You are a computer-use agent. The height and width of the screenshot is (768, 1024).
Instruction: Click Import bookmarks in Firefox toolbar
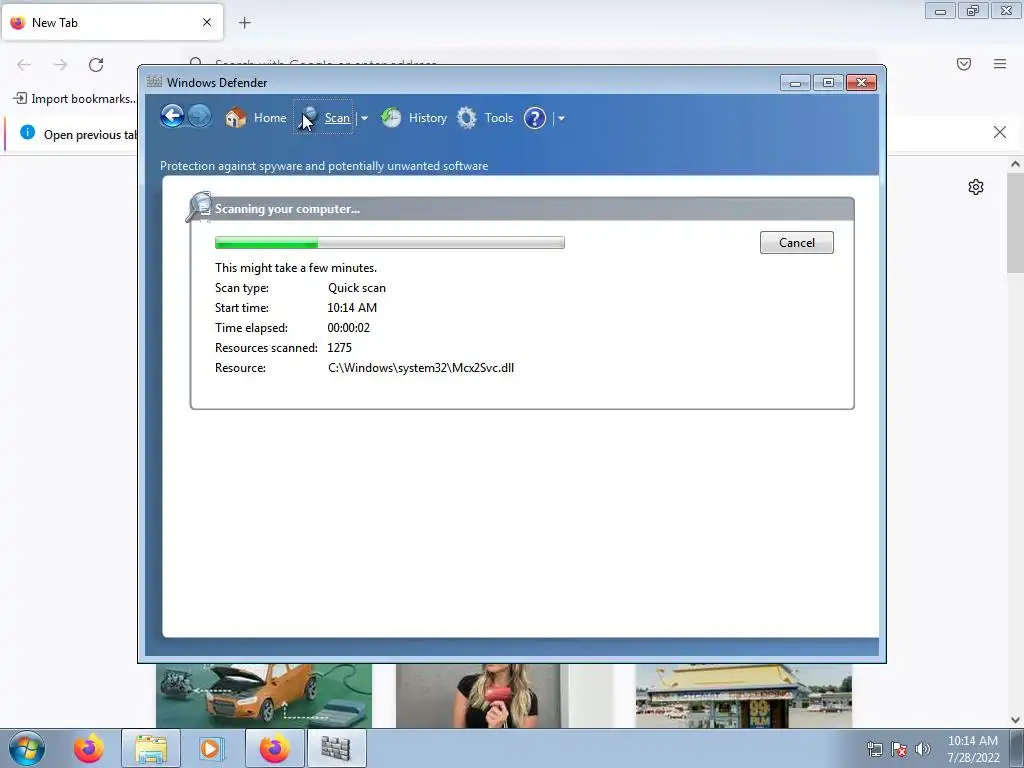(x=74, y=99)
